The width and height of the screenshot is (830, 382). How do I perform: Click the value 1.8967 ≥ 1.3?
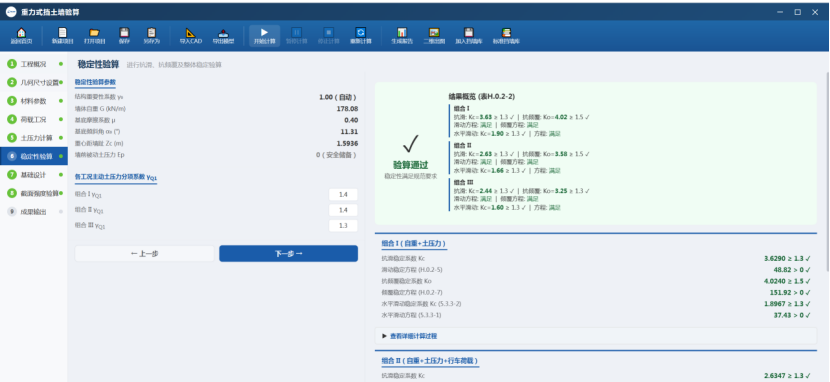(787, 304)
